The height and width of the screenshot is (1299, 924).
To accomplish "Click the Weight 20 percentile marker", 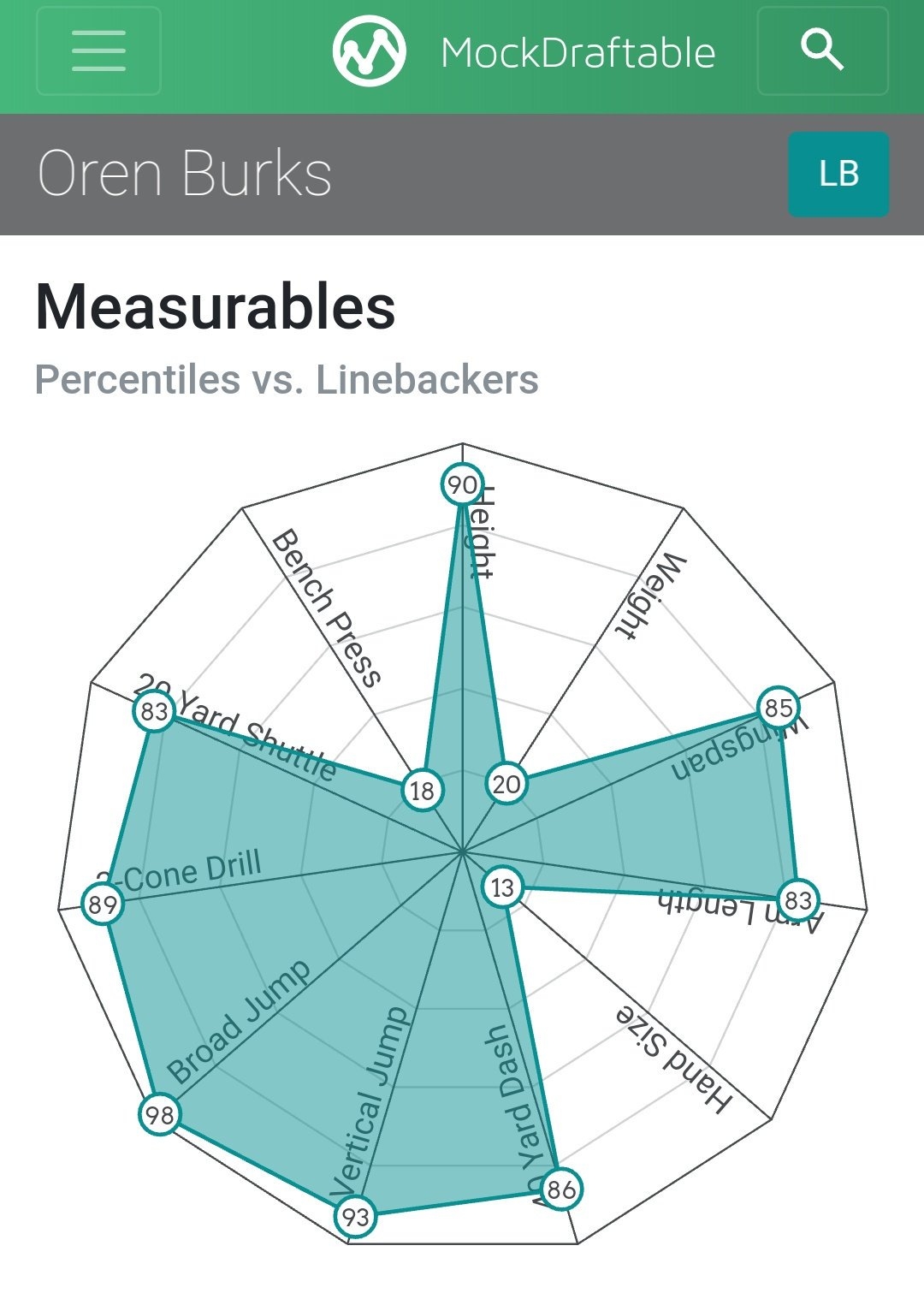I will pos(506,783).
